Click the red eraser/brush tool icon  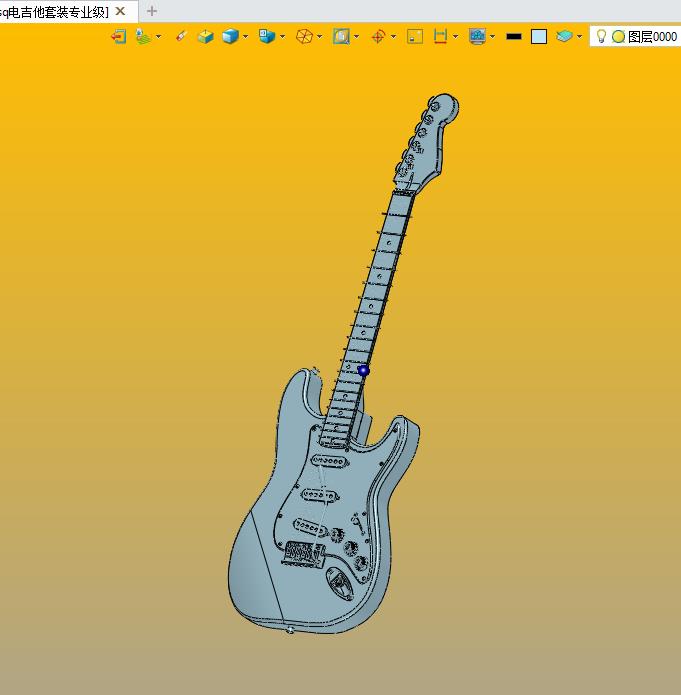(181, 36)
